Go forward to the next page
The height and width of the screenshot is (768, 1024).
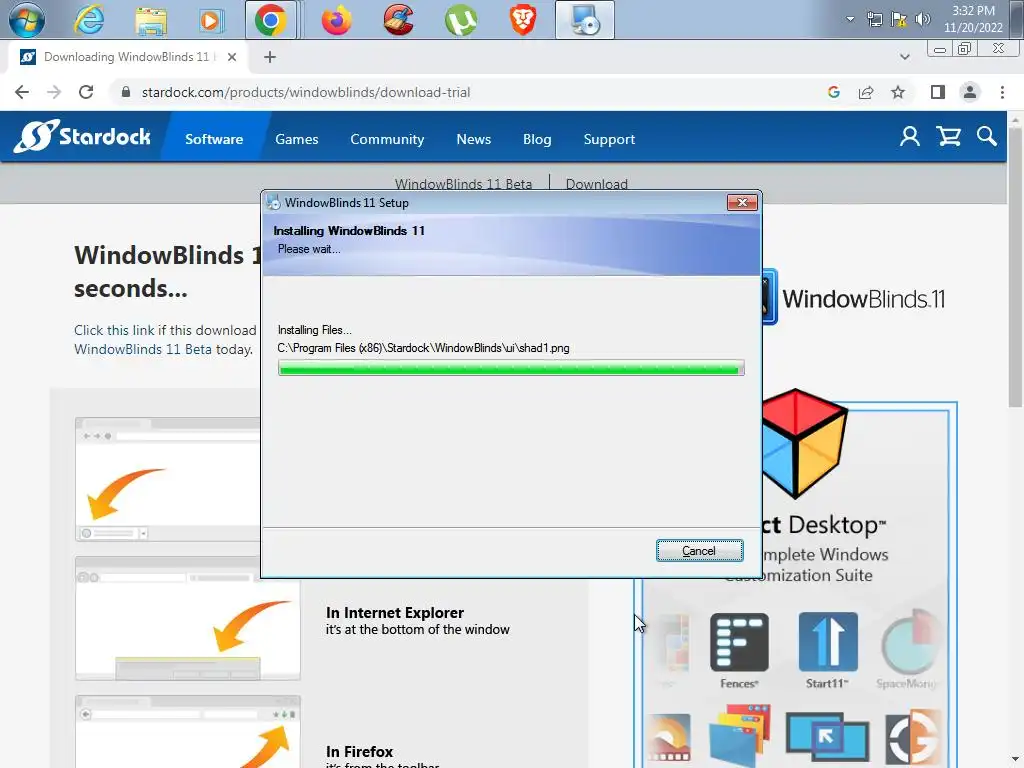54,92
